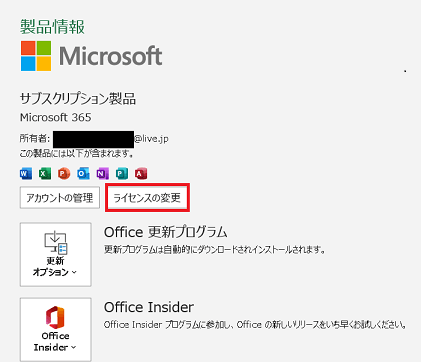Click the owner email @live.jp text
The image size is (421, 362).
(x=151, y=139)
